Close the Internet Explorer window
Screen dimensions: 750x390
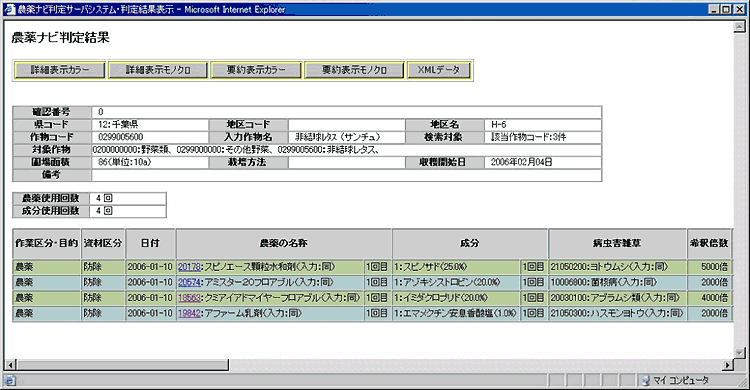pos(738,9)
